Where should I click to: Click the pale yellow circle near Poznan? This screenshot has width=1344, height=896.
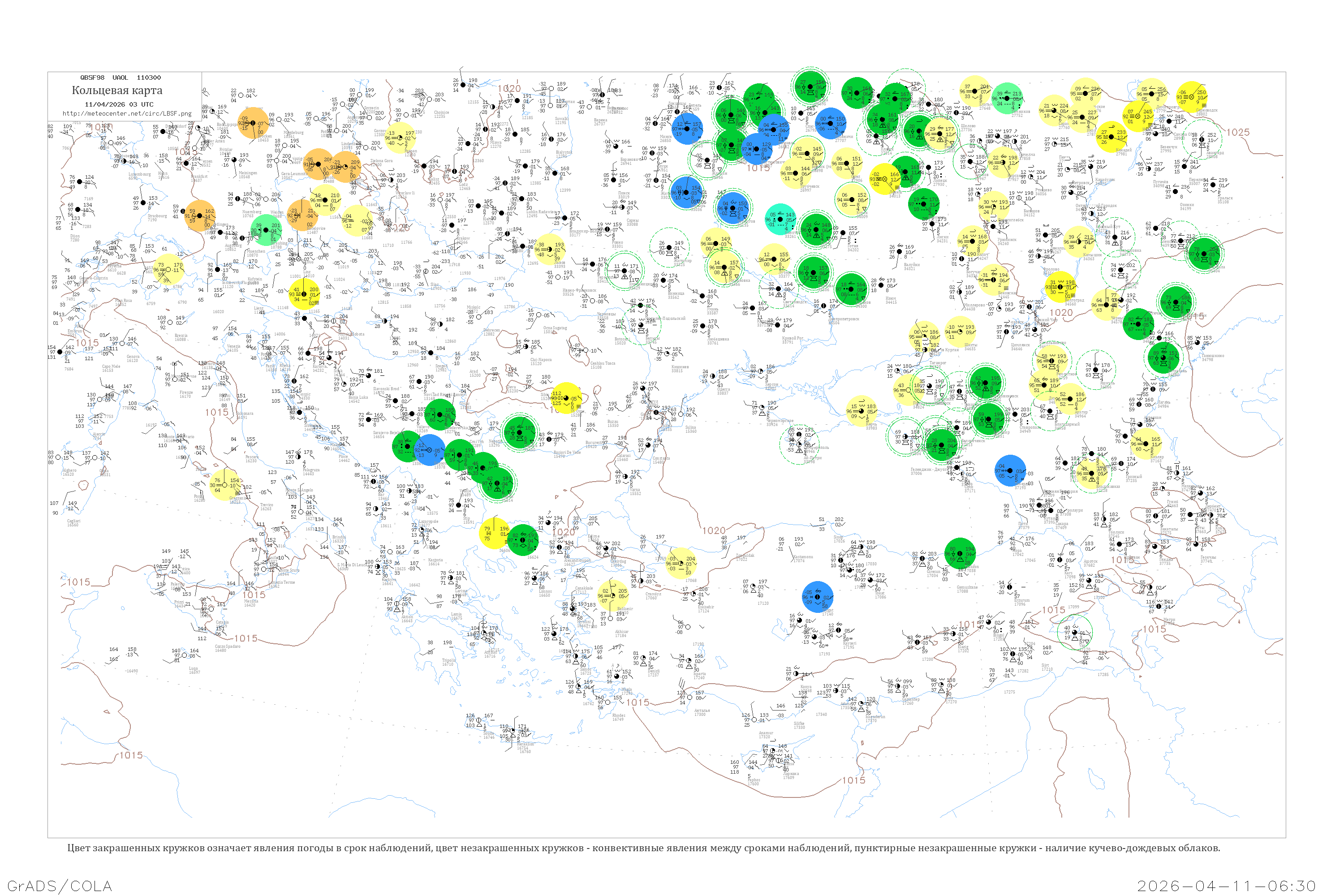click(400, 138)
